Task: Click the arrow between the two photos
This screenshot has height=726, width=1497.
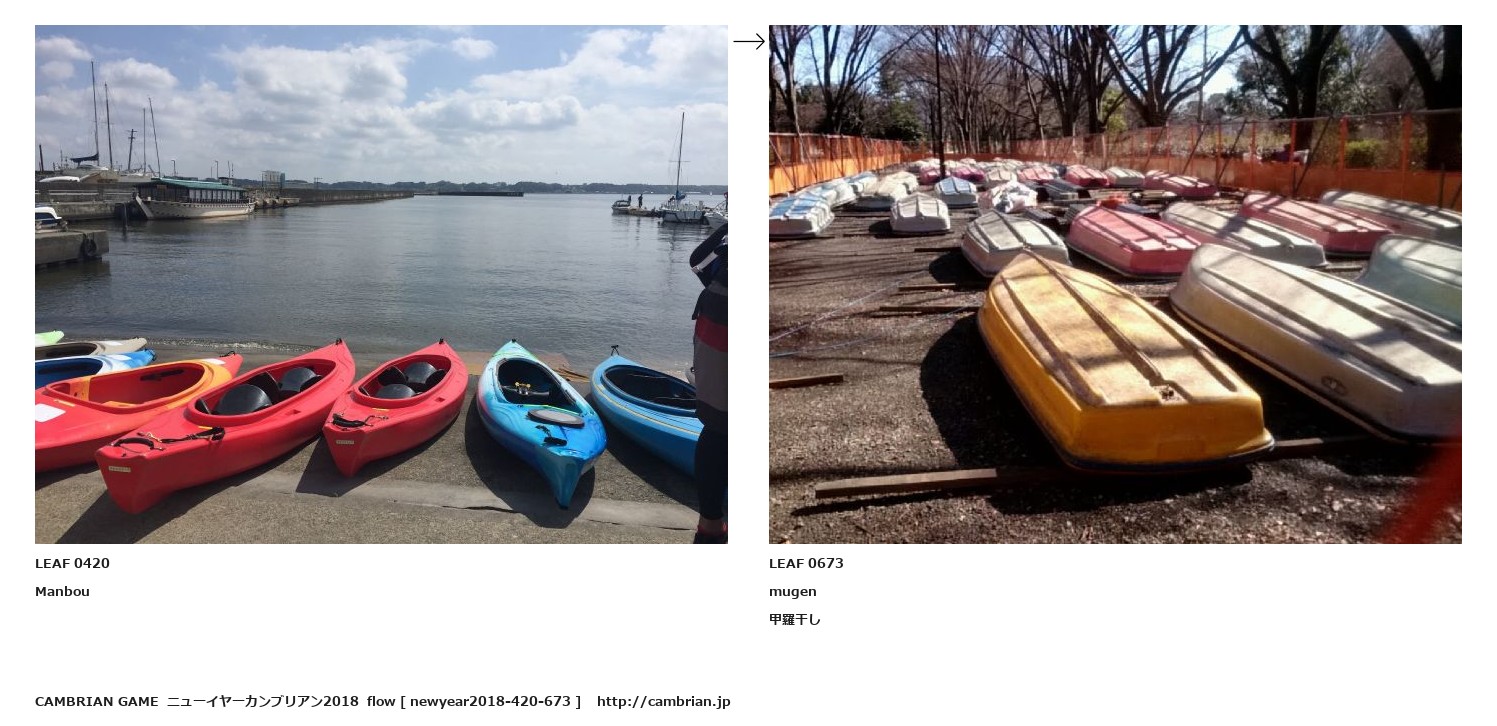Action: coord(749,41)
